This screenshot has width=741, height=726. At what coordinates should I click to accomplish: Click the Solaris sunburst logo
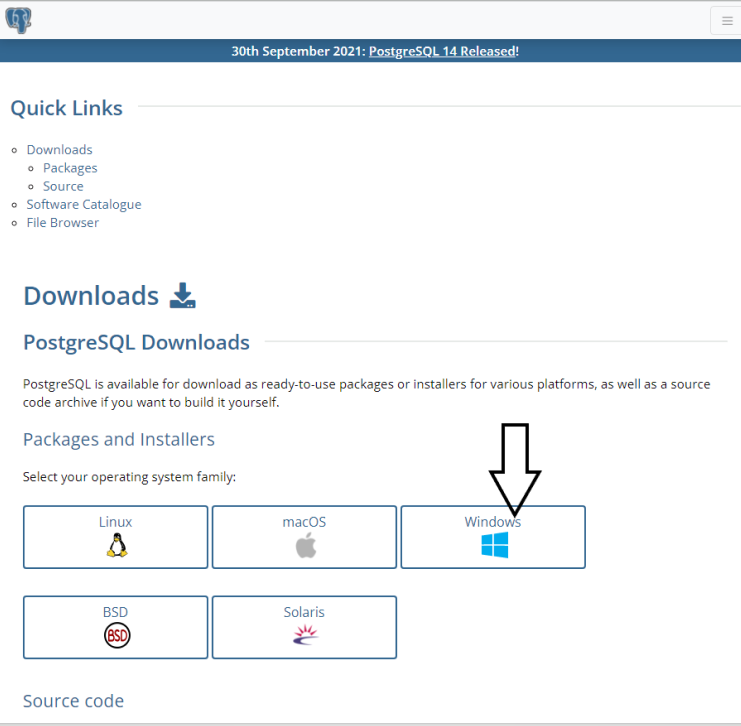[x=306, y=635]
